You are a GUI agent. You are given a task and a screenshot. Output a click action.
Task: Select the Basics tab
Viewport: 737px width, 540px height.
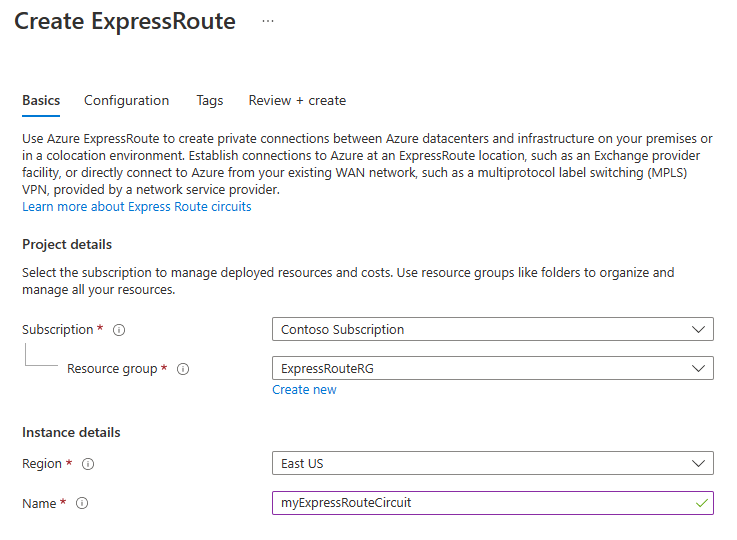click(x=41, y=100)
